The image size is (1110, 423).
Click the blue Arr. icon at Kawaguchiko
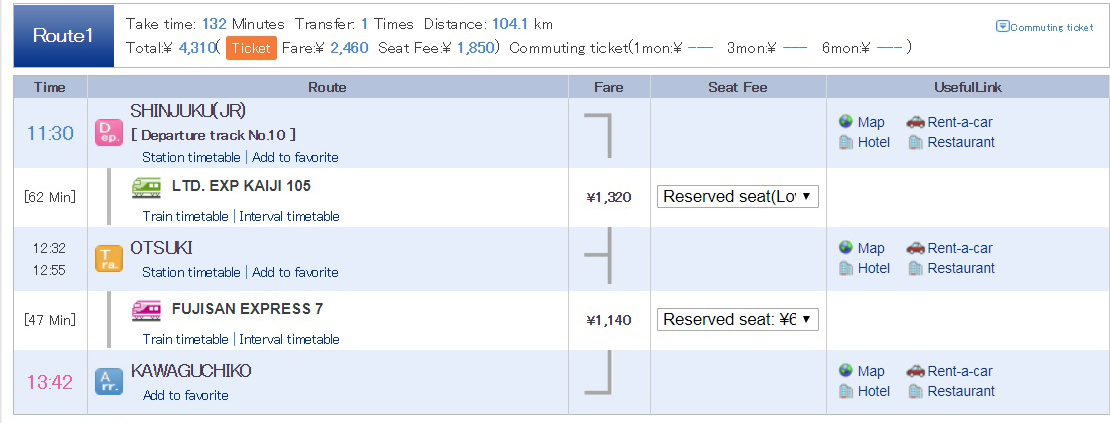109,382
